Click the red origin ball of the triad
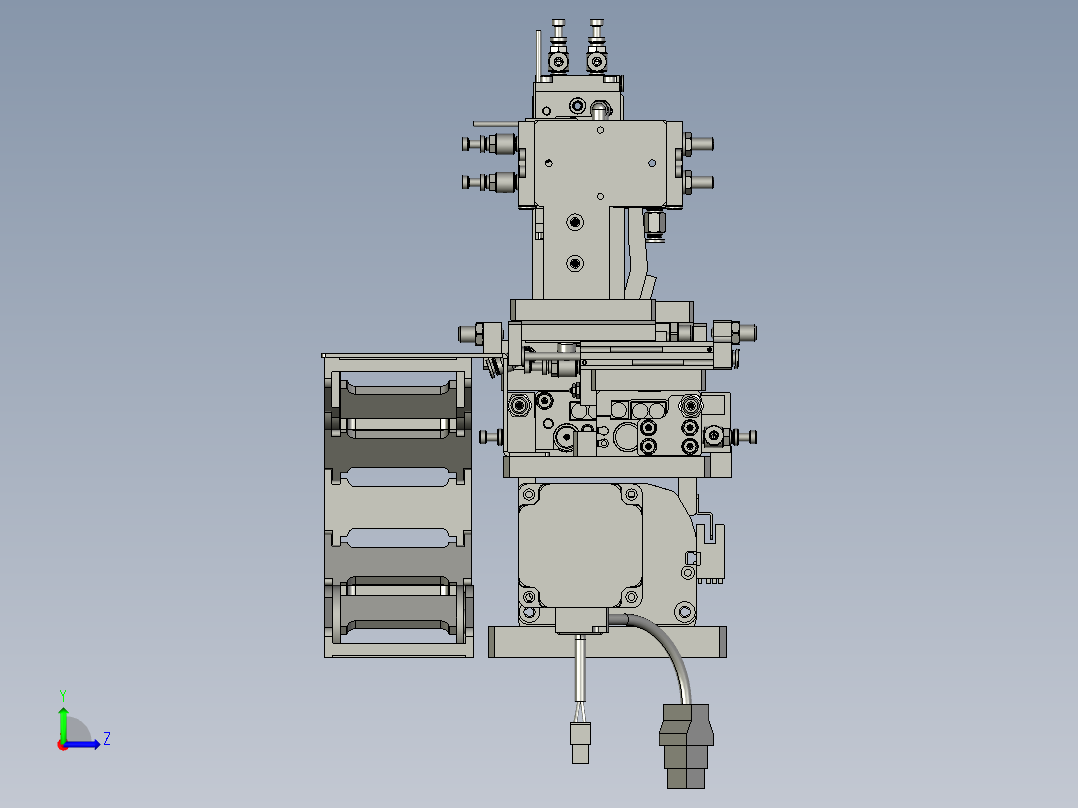 63,745
